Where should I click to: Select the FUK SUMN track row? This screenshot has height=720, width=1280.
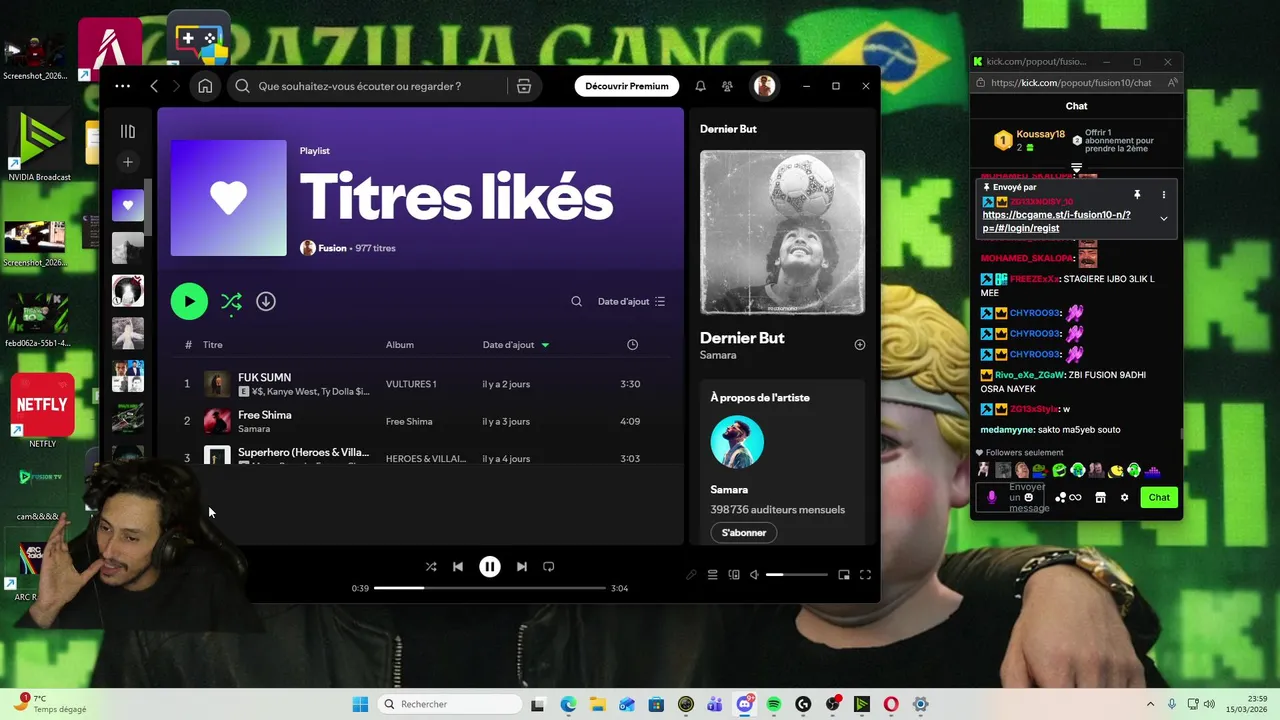tap(420, 384)
